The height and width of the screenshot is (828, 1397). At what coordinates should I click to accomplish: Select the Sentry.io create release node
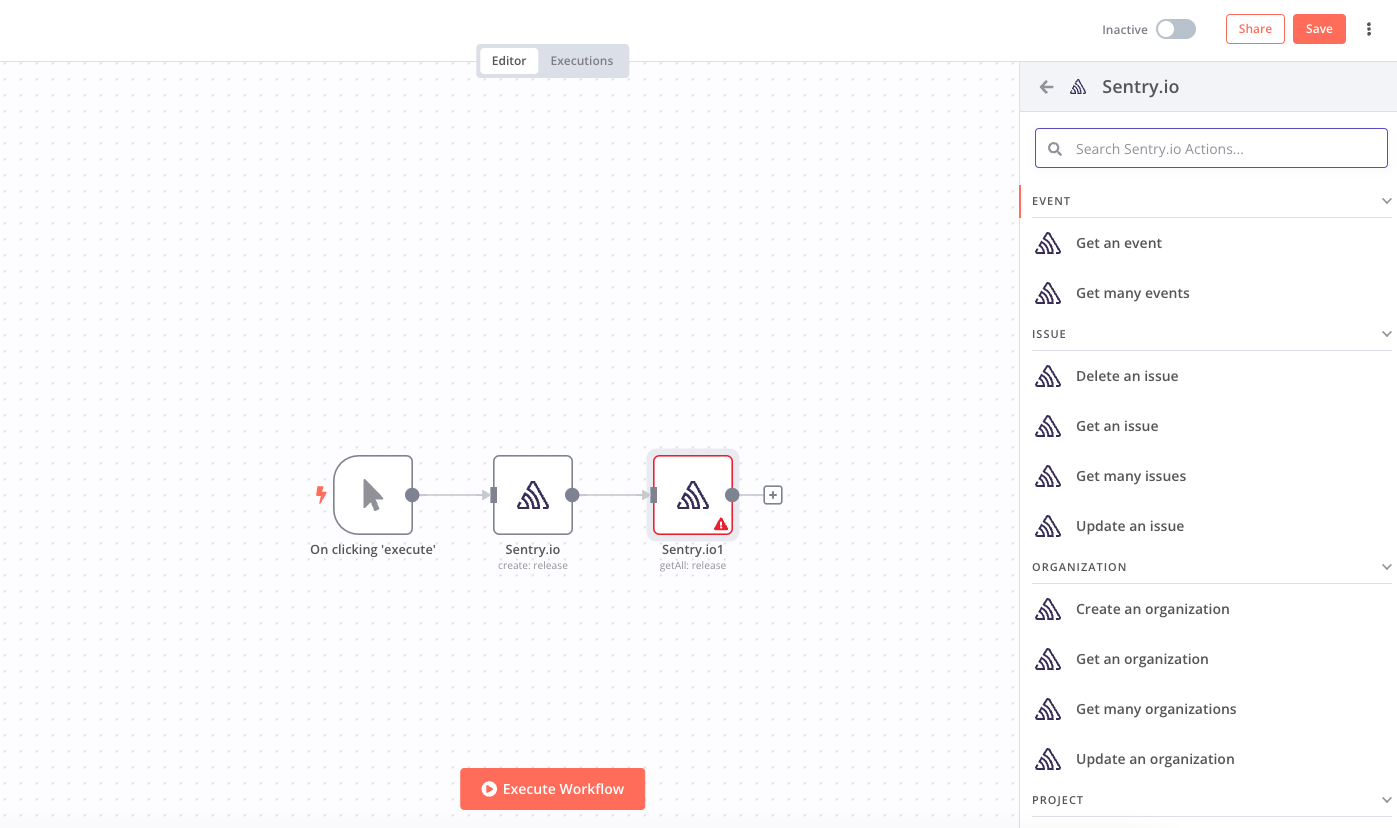tap(532, 495)
